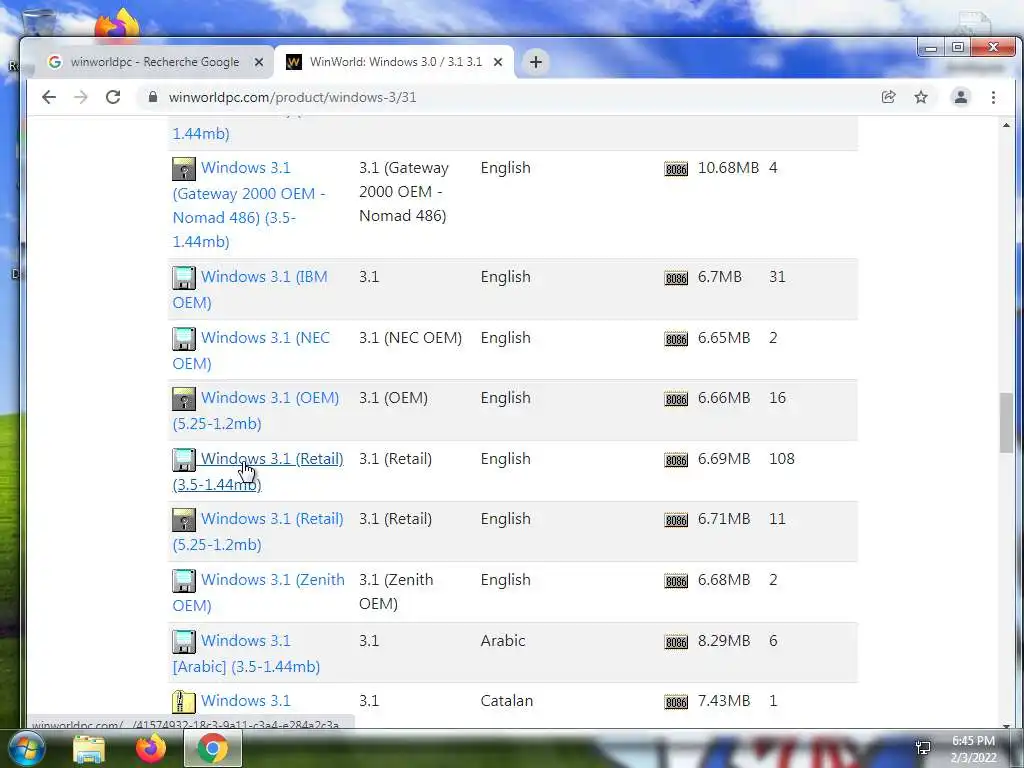
Task: Open a new tab with plus button
Action: [536, 62]
